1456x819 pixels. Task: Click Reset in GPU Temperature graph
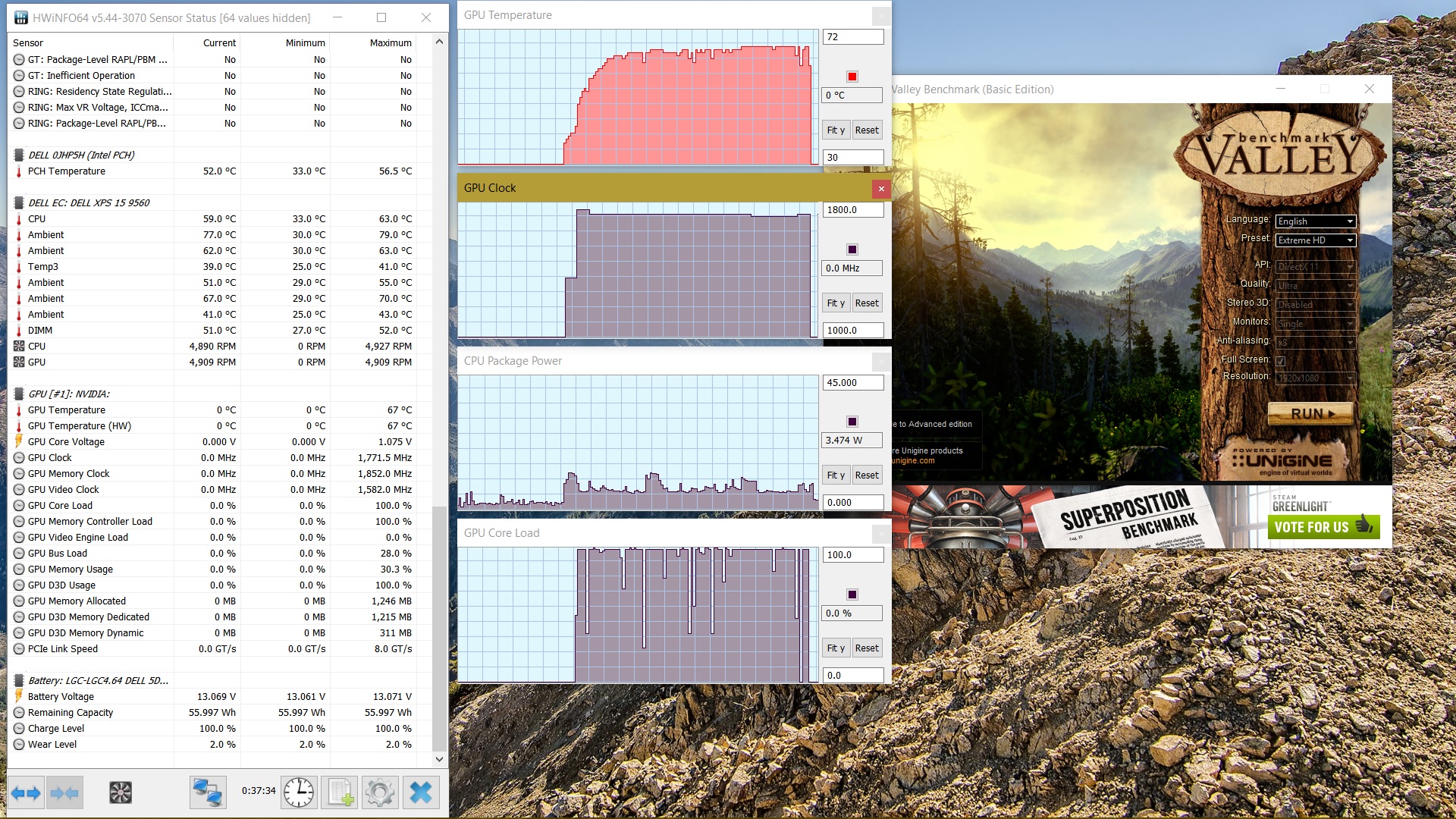point(867,130)
